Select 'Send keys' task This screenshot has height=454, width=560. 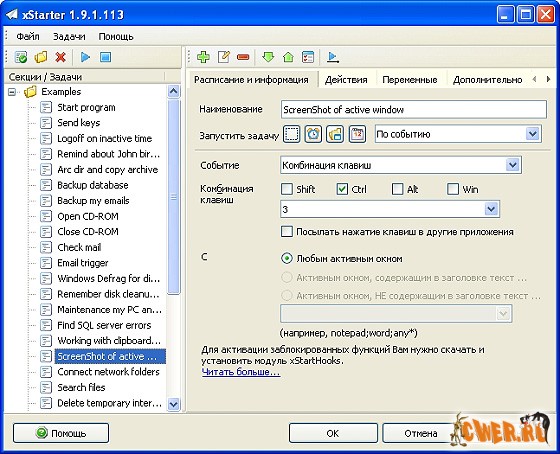[x=79, y=123]
